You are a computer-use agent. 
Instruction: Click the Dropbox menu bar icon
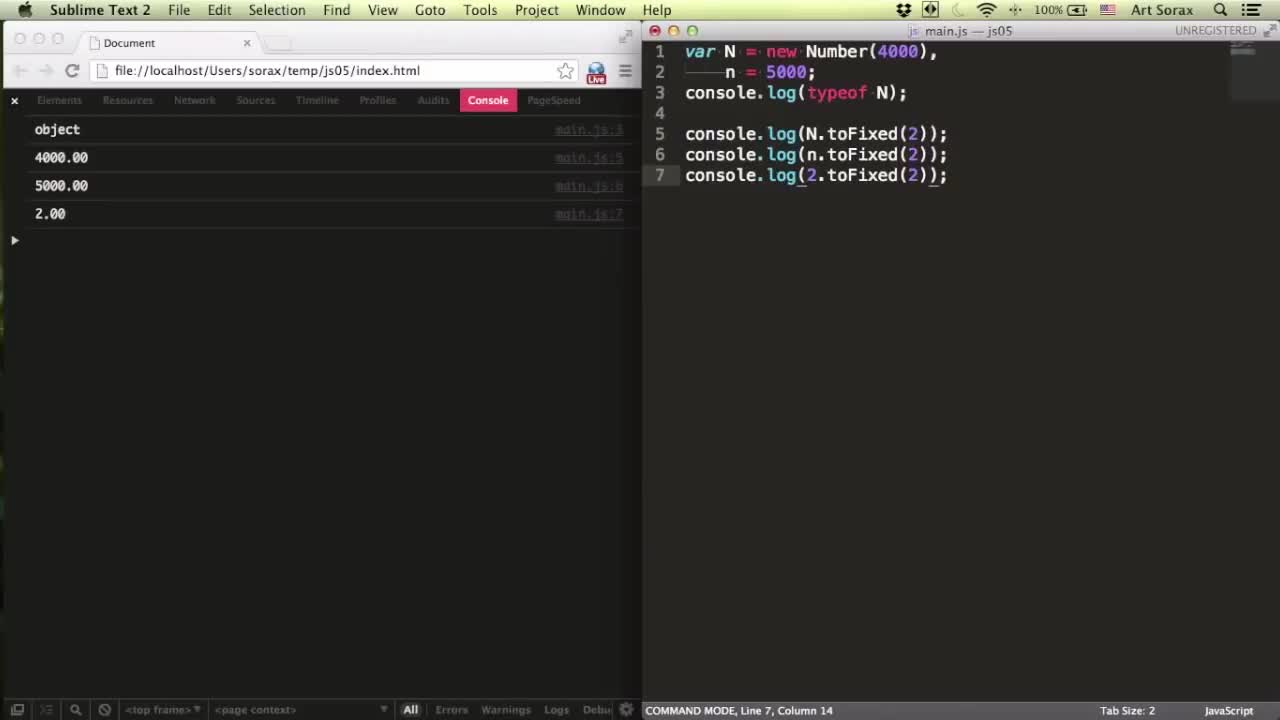[x=904, y=10]
